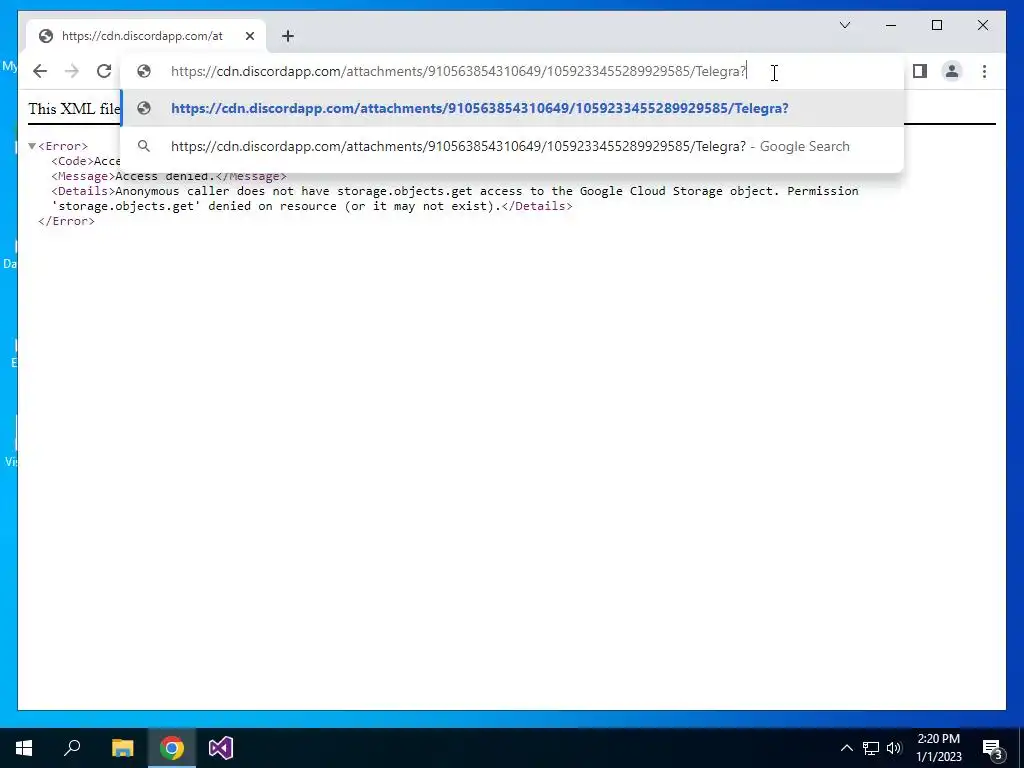Toggle the Chrome side panel icon
Screen dimensions: 1024x768
[x=920, y=71]
